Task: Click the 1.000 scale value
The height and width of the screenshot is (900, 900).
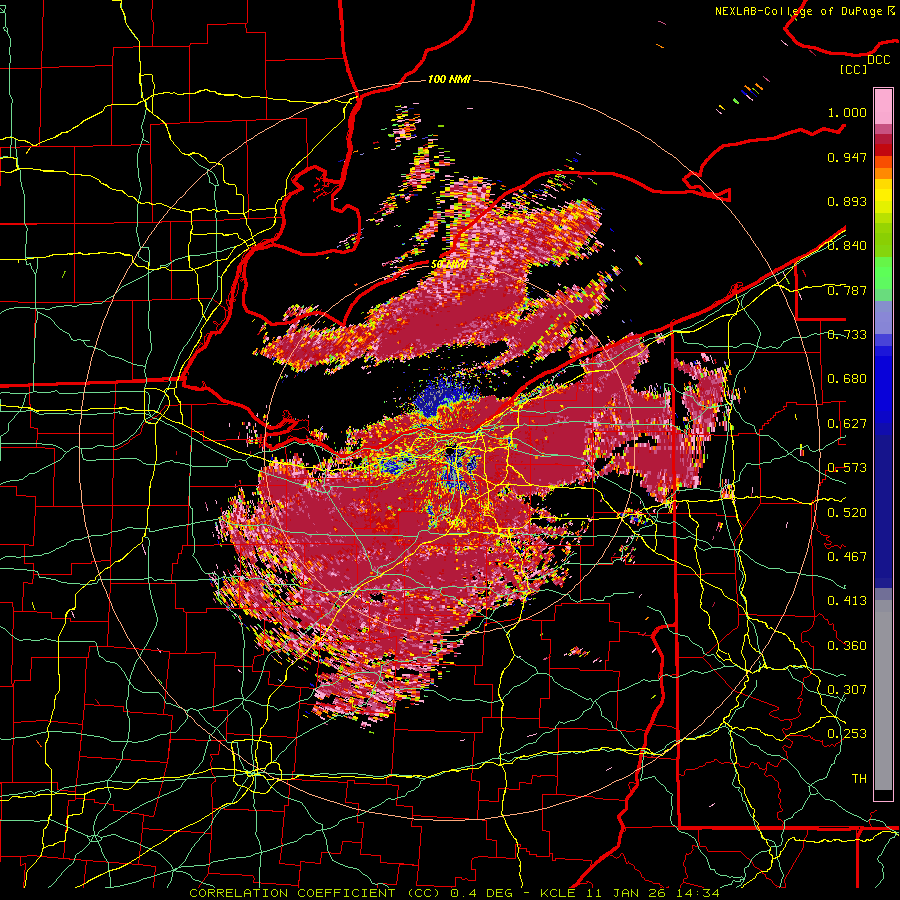Action: coord(847,112)
